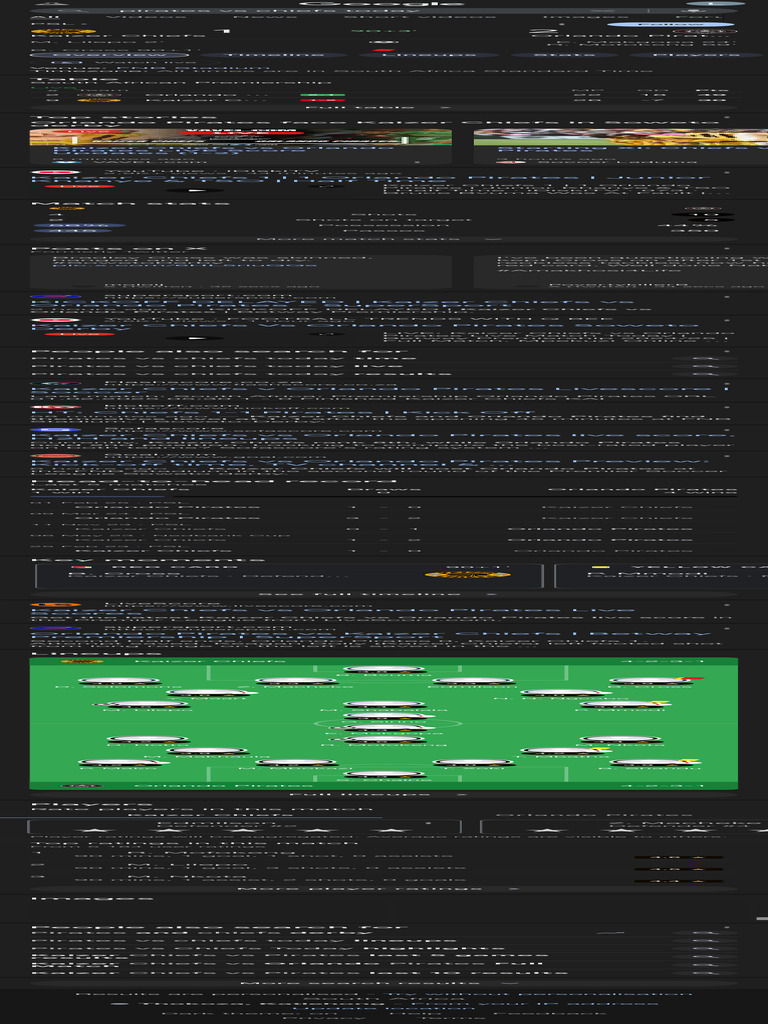768x1024 pixels.
Task: Expand See full timeline
Action: (384, 594)
